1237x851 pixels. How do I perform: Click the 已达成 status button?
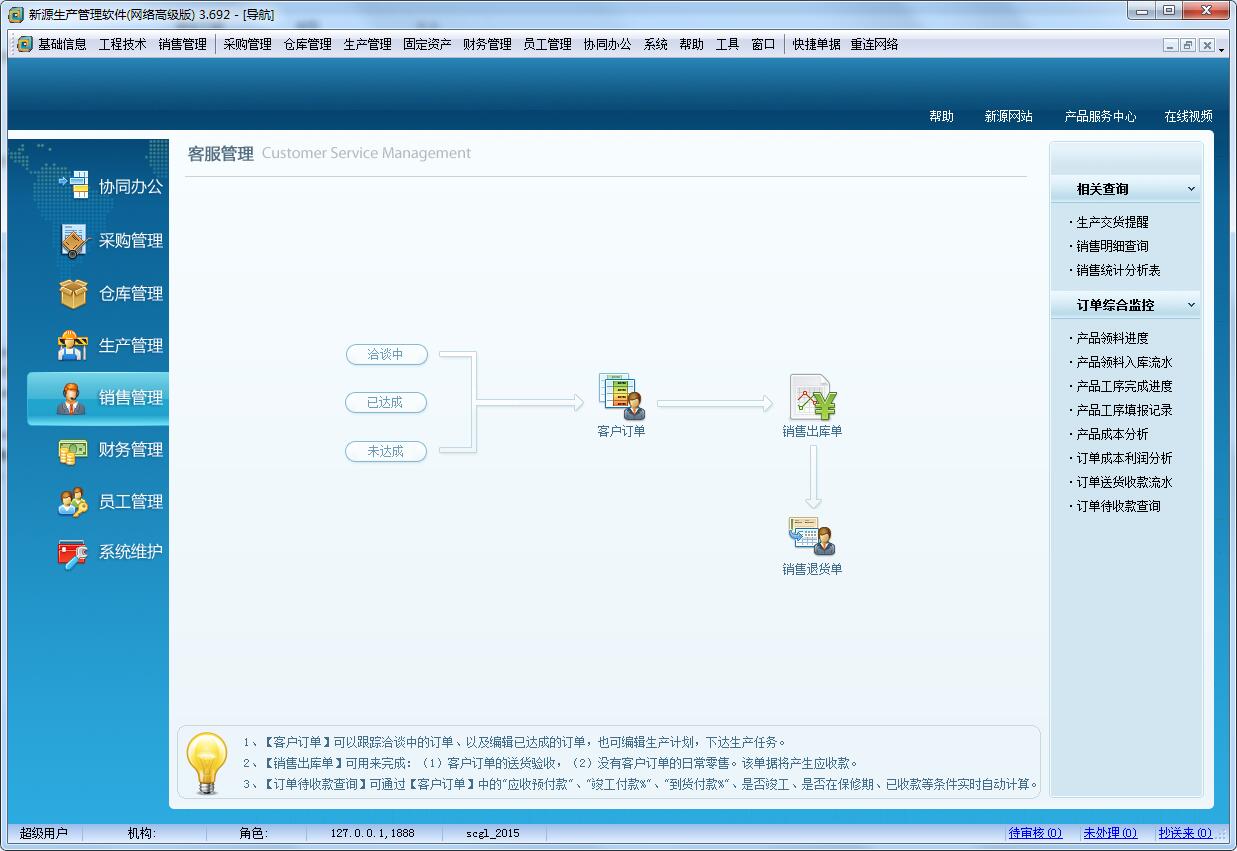pos(386,402)
